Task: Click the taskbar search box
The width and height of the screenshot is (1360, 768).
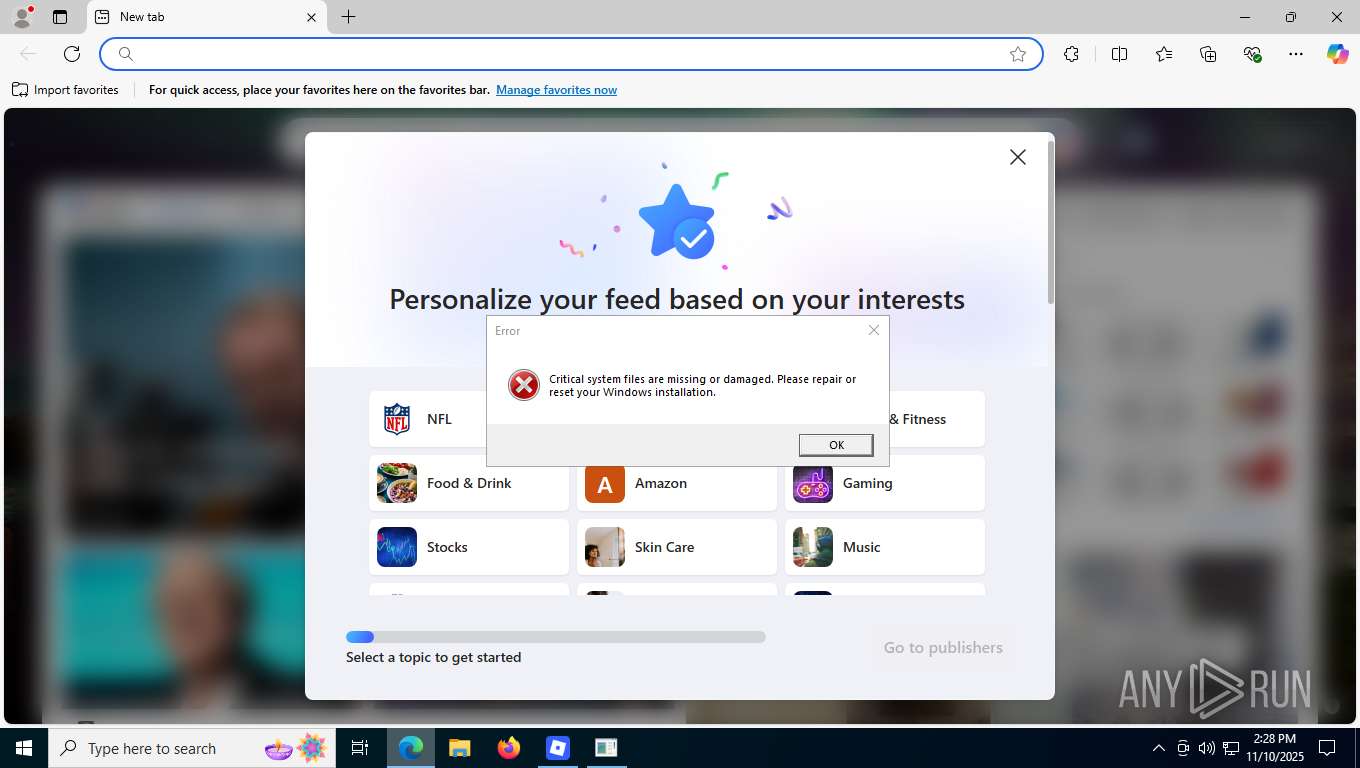Action: pos(192,748)
